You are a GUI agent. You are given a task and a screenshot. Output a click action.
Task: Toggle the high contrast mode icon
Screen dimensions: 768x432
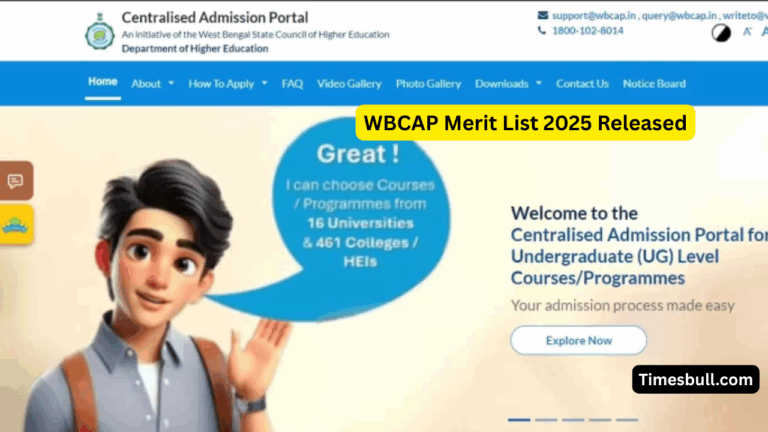point(720,32)
